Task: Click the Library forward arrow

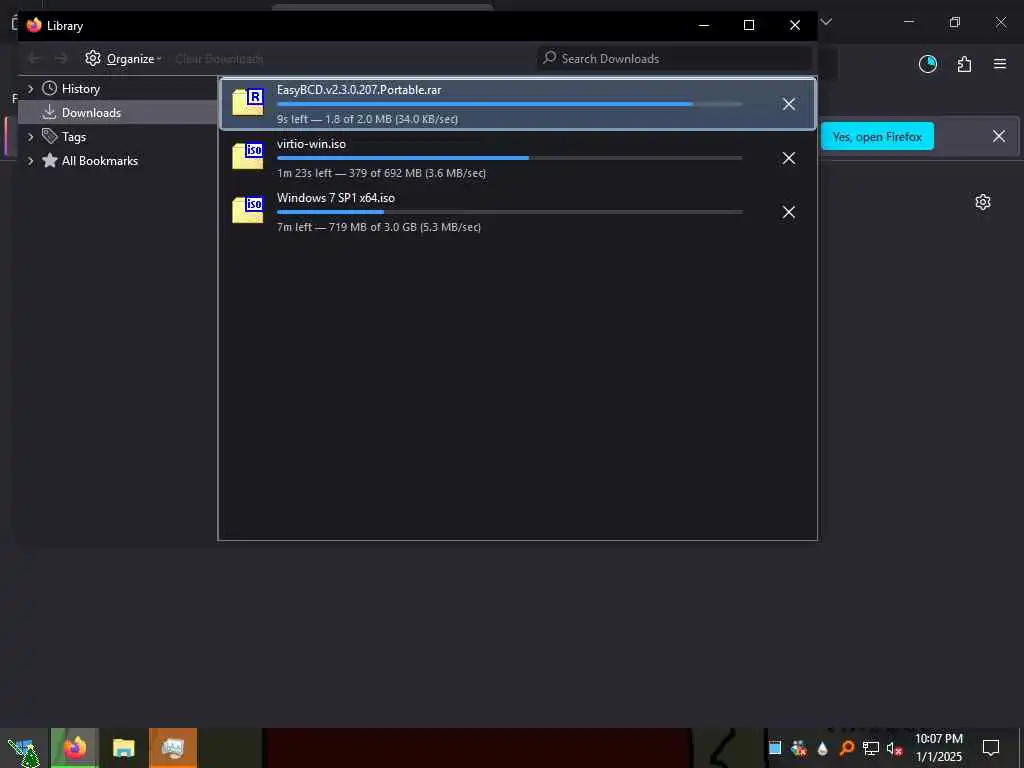Action: pos(61,59)
